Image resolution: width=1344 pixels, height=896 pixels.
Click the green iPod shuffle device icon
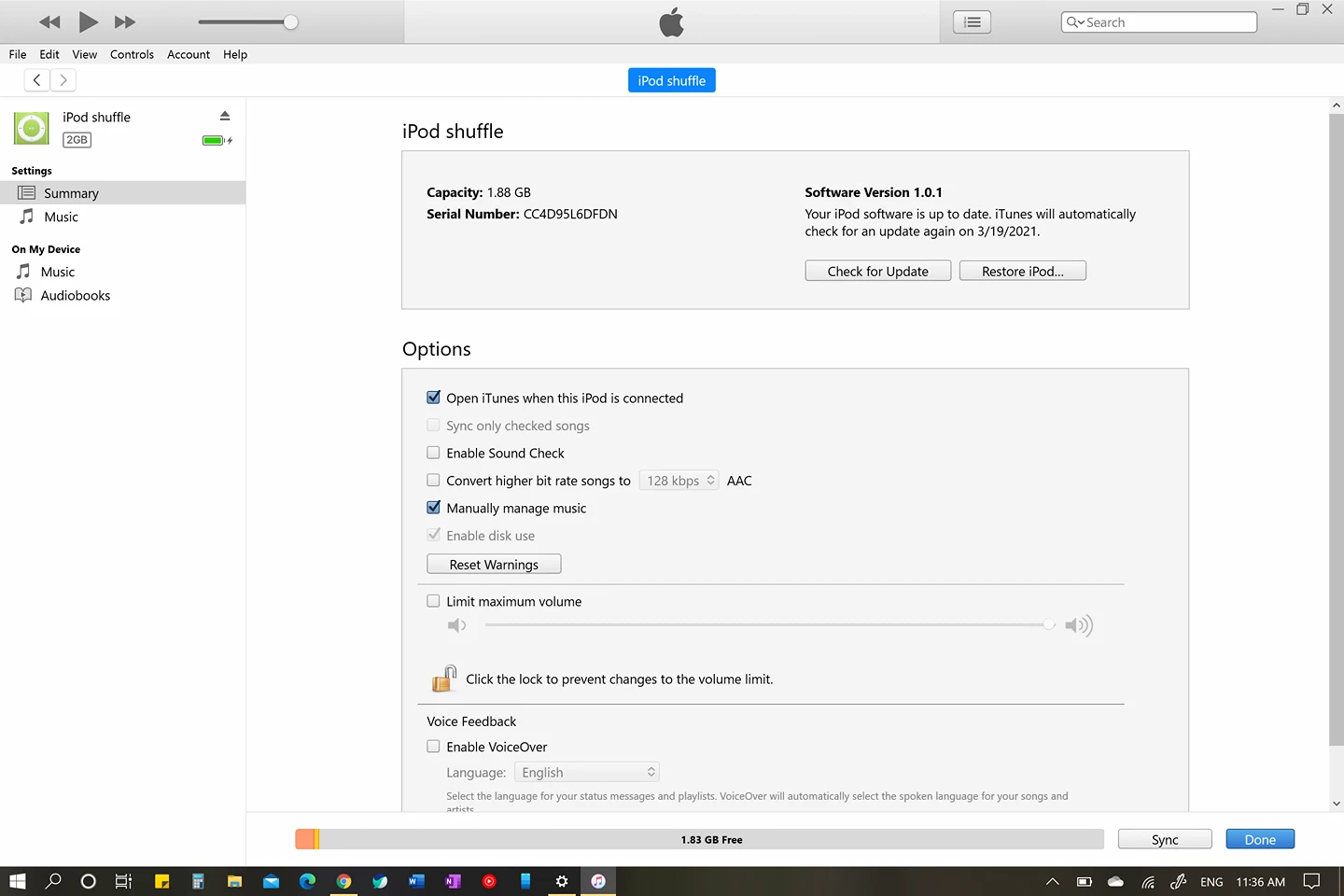coord(31,128)
